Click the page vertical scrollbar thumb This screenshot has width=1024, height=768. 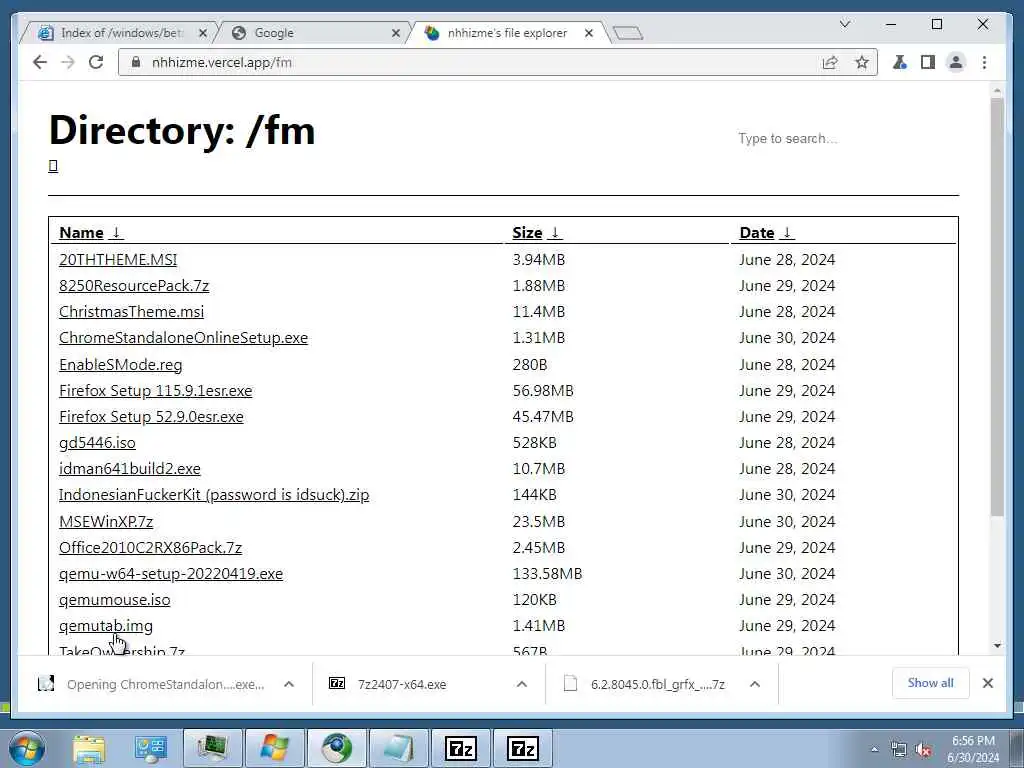click(x=997, y=307)
